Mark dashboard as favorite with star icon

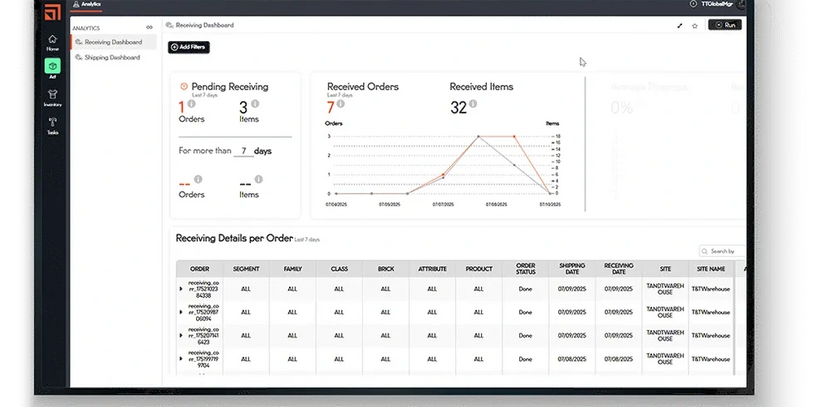click(x=695, y=24)
